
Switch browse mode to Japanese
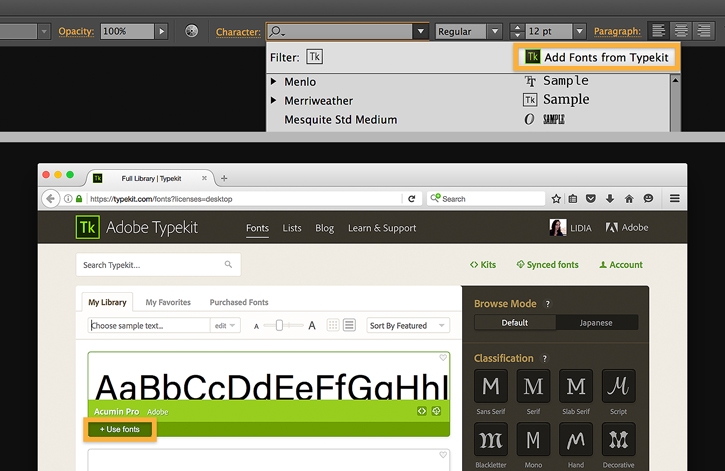[596, 323]
